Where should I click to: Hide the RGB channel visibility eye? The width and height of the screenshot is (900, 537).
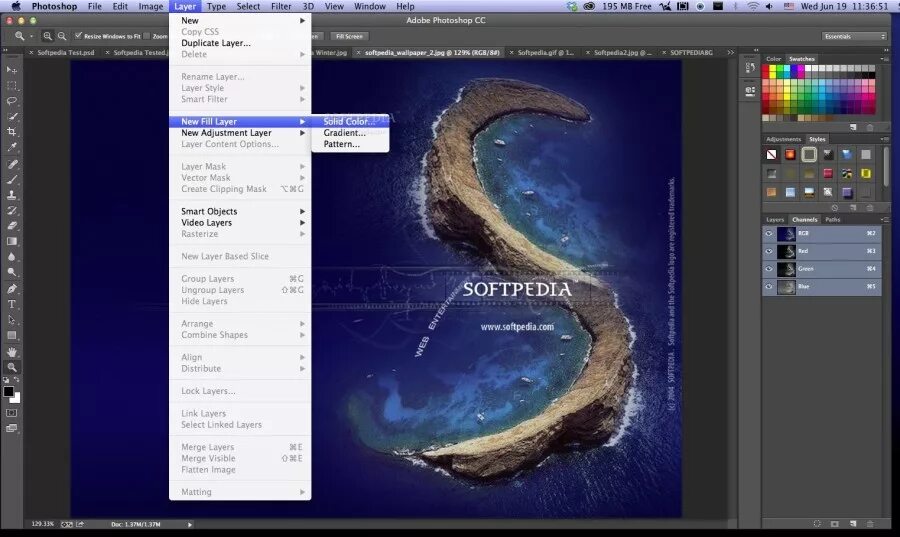tap(769, 234)
